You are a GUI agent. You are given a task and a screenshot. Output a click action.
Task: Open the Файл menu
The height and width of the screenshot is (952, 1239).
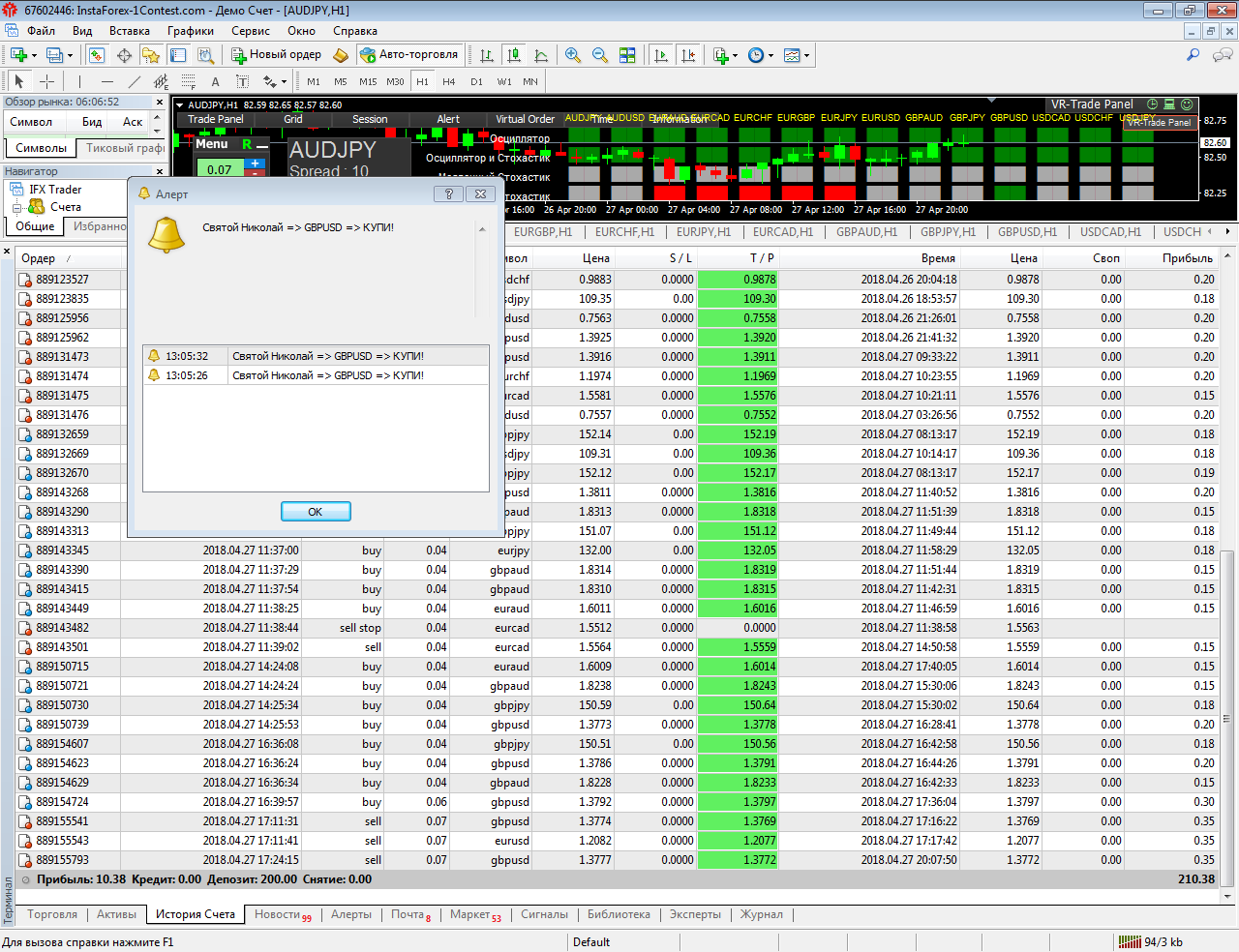tap(41, 31)
